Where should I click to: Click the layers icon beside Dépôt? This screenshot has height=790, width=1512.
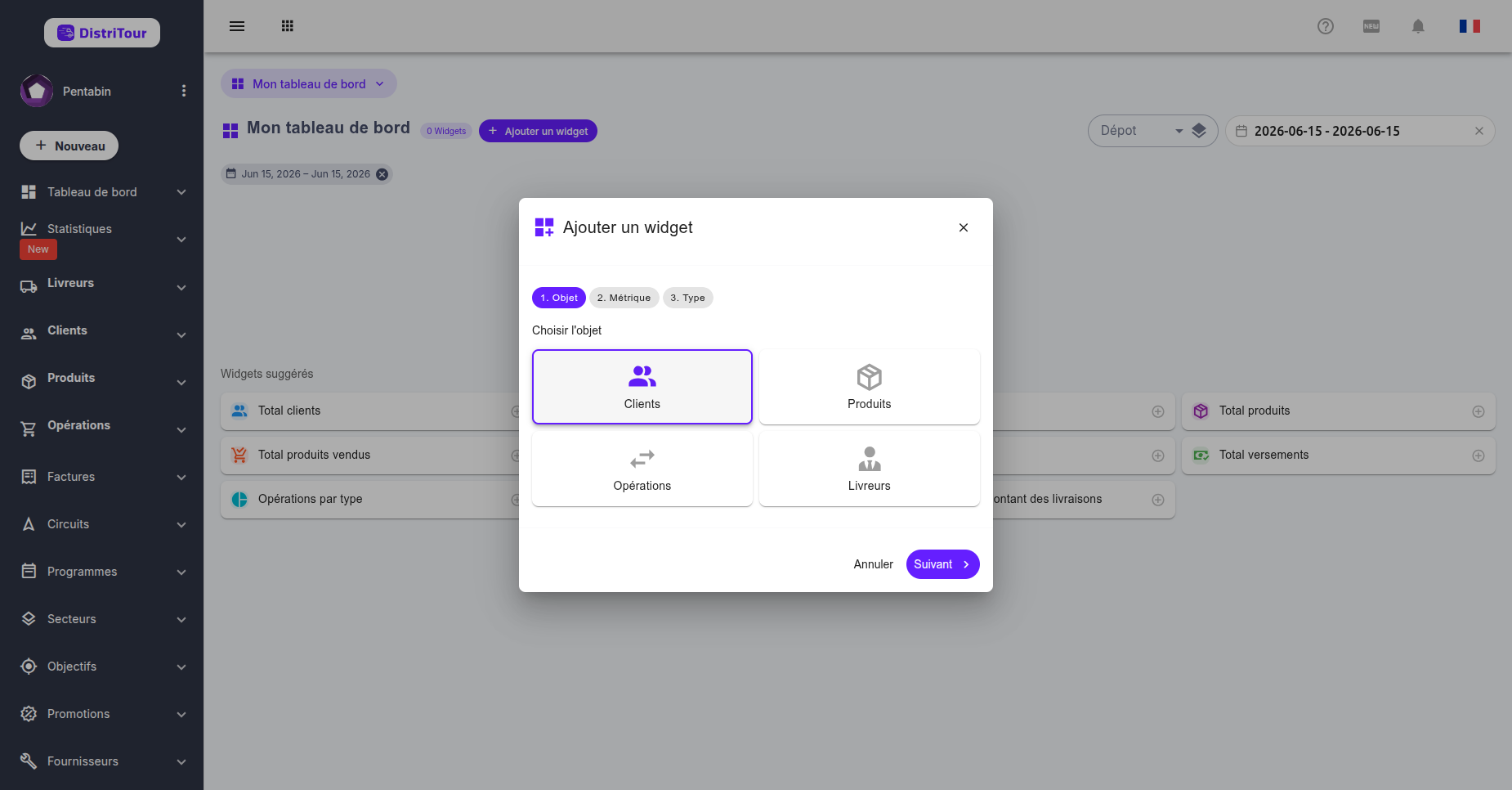coord(1199,131)
